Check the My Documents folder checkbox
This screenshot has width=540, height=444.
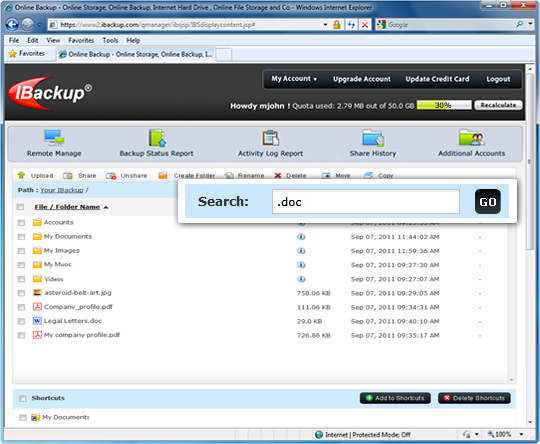pyautogui.click(x=21, y=237)
